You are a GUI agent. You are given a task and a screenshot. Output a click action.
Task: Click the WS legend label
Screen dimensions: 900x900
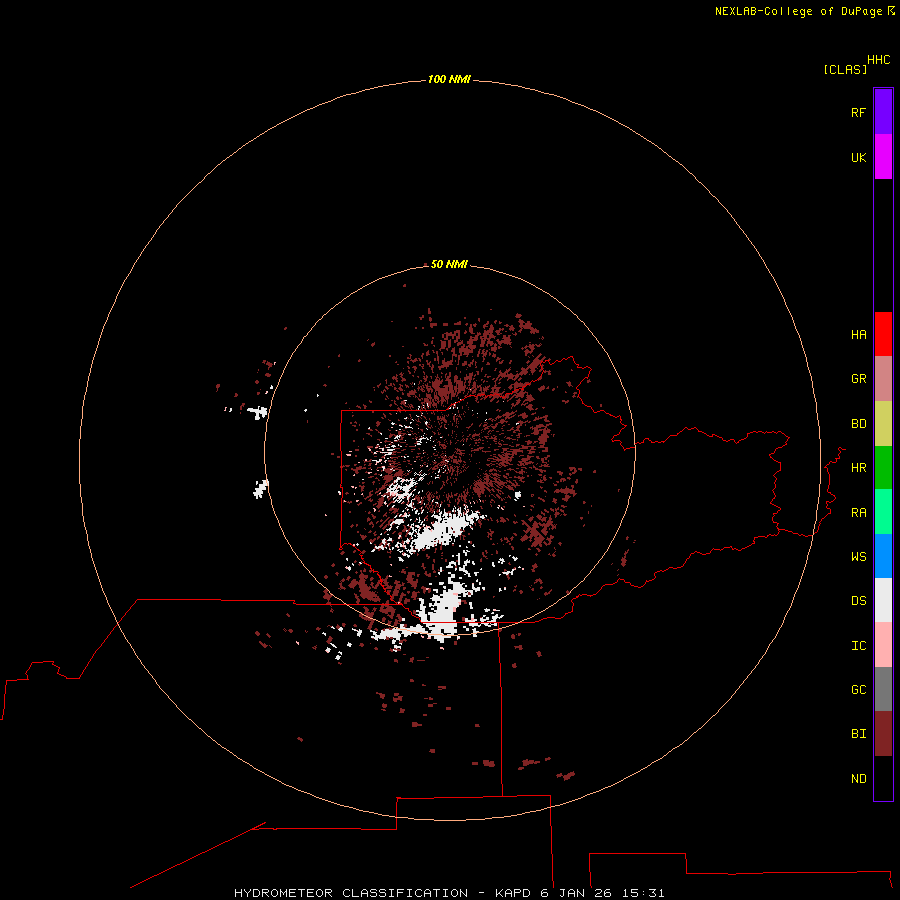(858, 556)
